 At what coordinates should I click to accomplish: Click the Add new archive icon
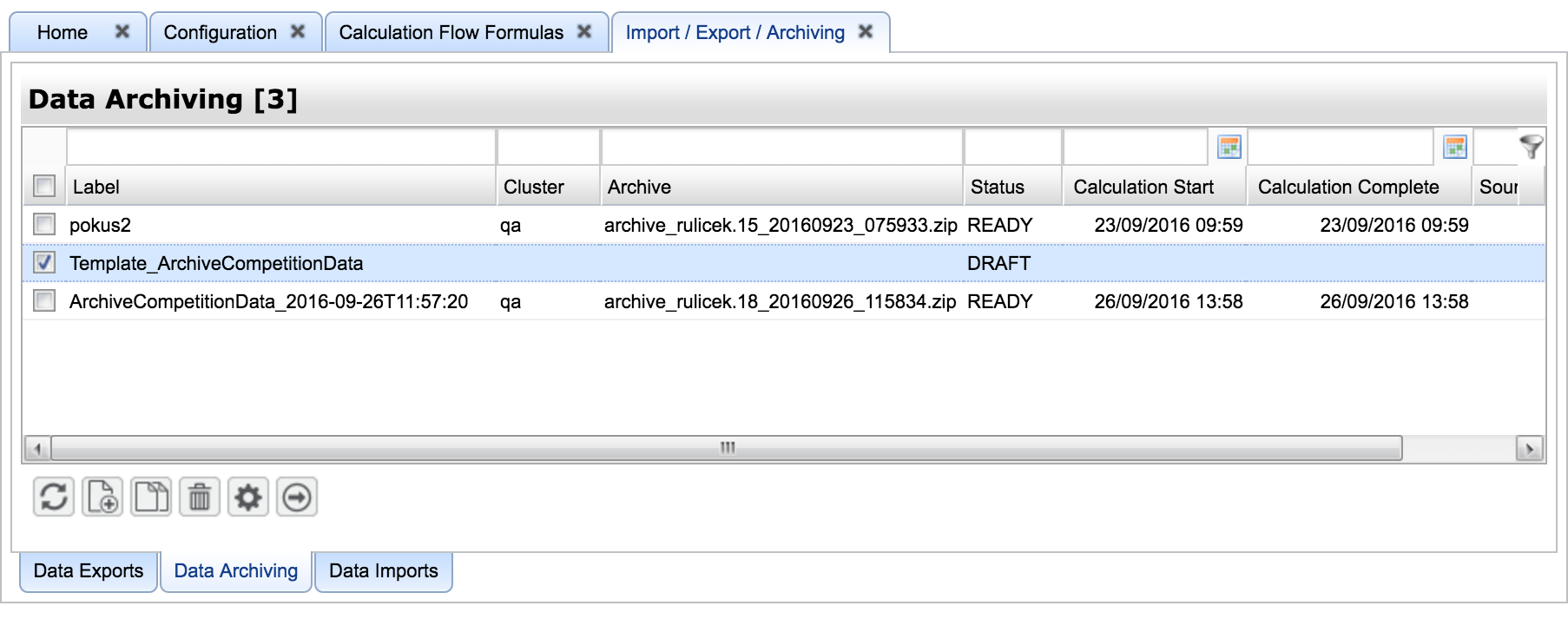point(102,497)
